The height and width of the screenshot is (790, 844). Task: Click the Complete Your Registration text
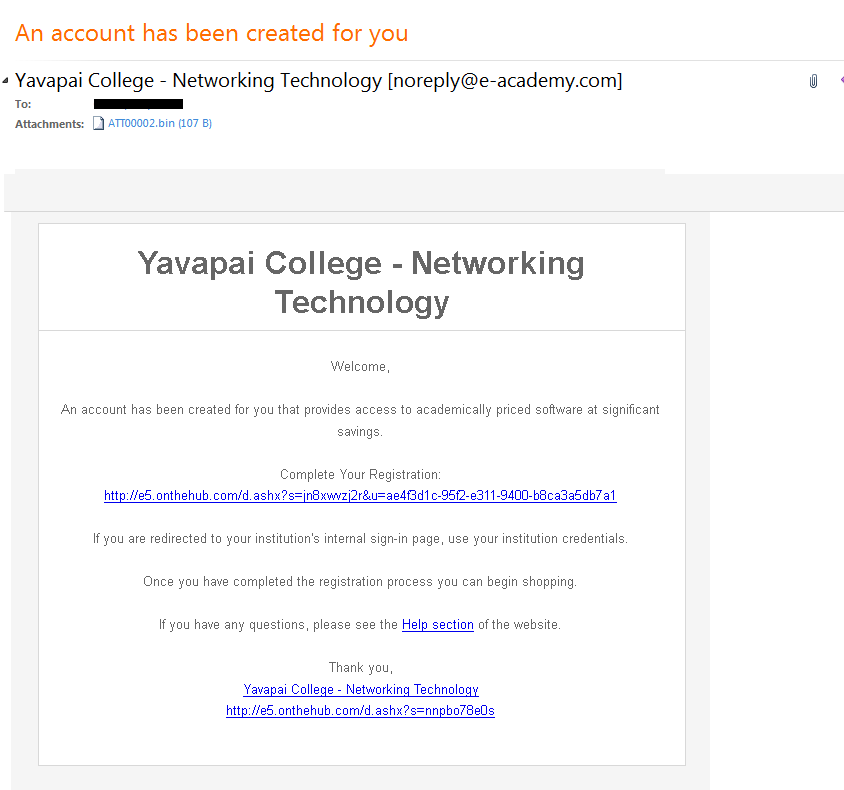pos(360,475)
